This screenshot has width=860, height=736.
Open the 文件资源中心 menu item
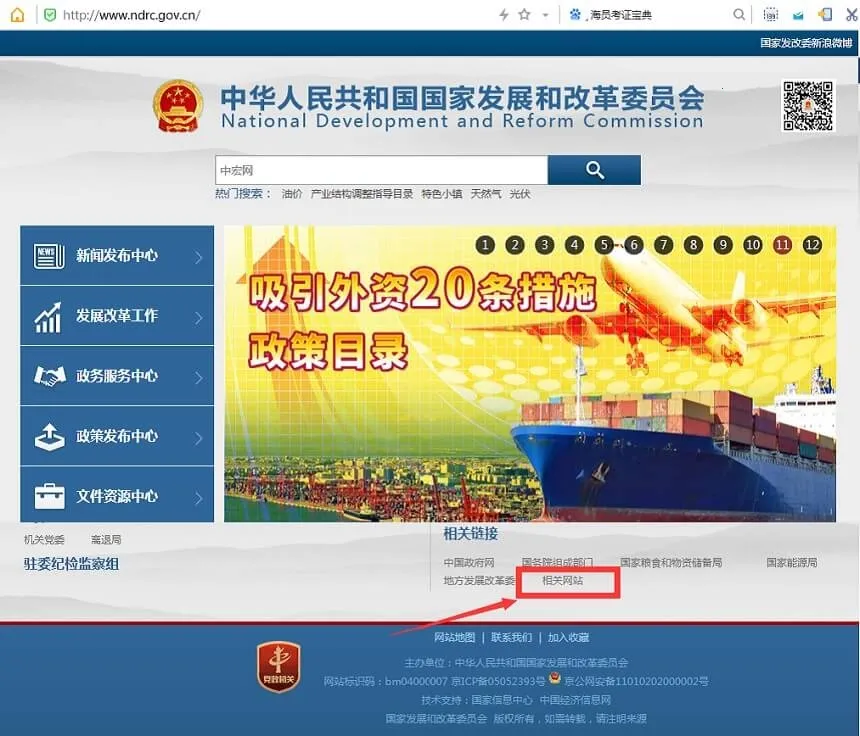tap(117, 496)
